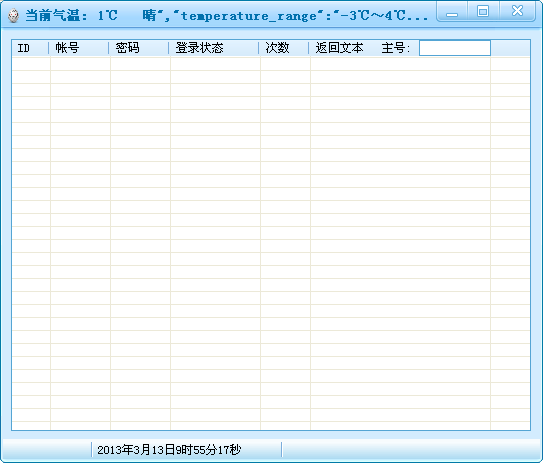The height and width of the screenshot is (463, 543).
Task: Click the 次数 column header
Action: tap(284, 48)
